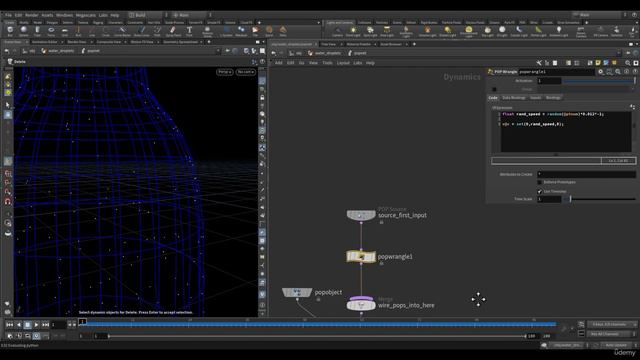Toggle the Use Timestep checkbox
This screenshot has width=640, height=360.
[x=540, y=191]
